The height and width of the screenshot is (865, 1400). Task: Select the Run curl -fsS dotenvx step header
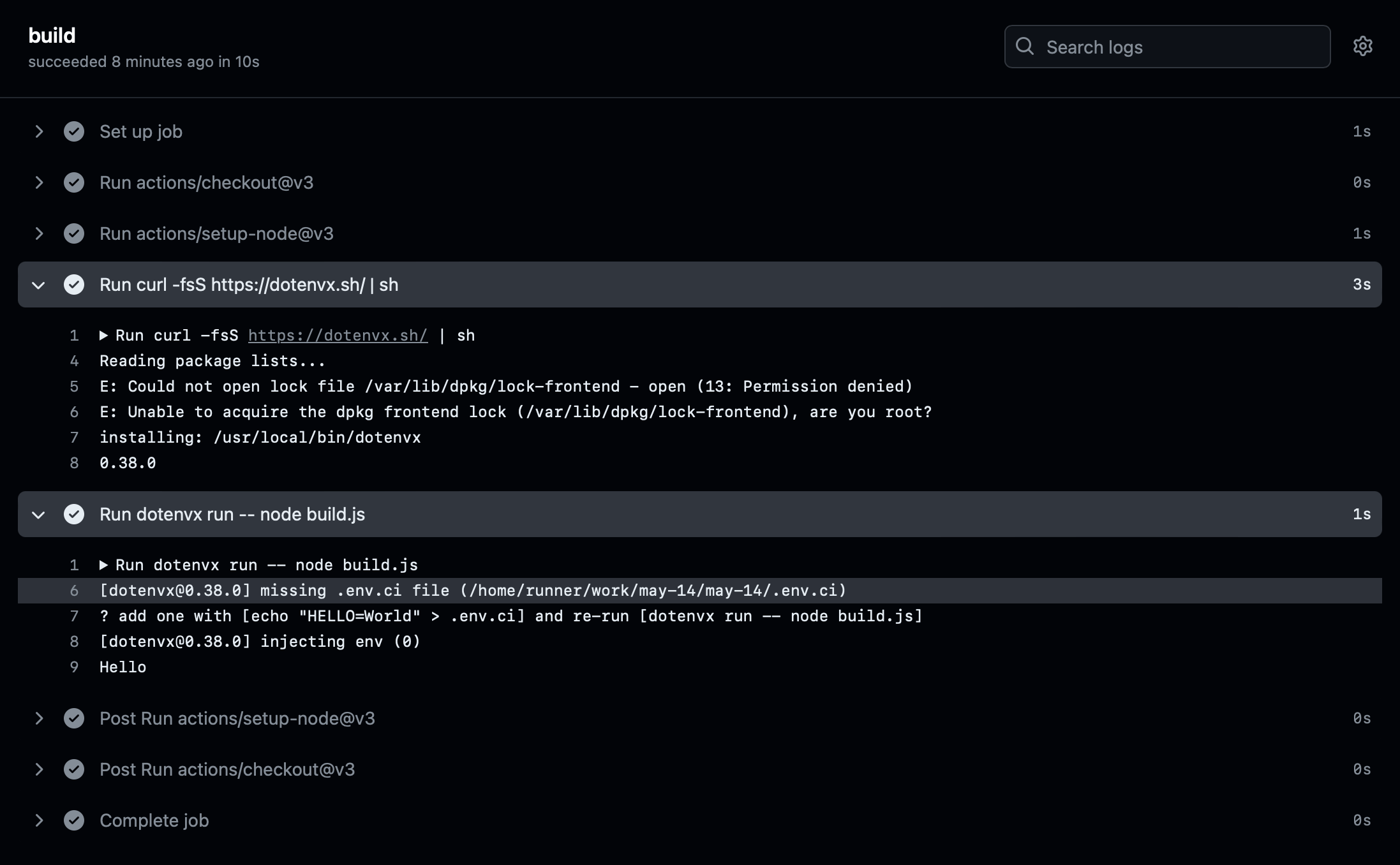249,285
